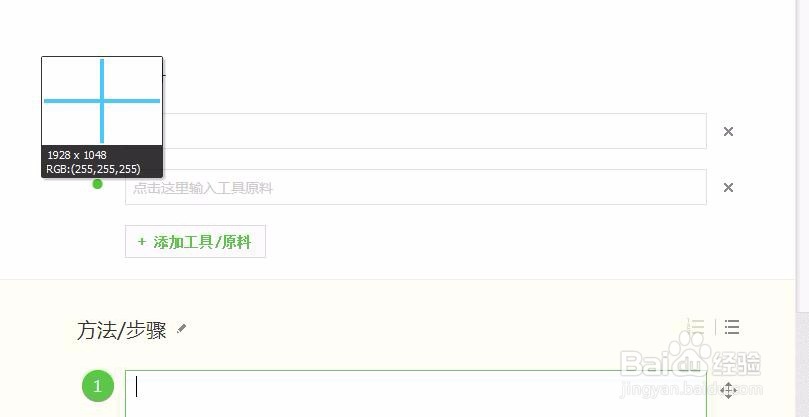Click the '+ 添加工具/原料' button
809x417 pixels.
(195, 241)
